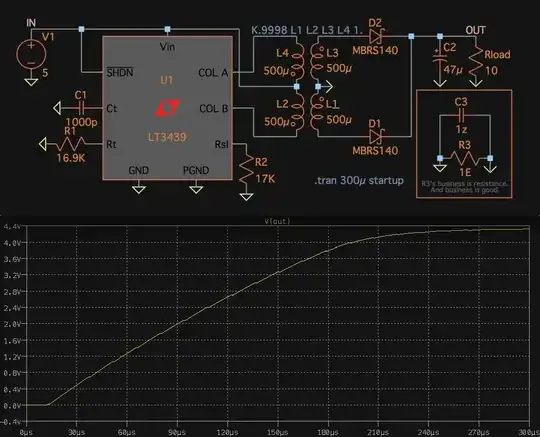540x437 pixels.
Task: Click MBRS140 label under D1
Action: [x=375, y=150]
